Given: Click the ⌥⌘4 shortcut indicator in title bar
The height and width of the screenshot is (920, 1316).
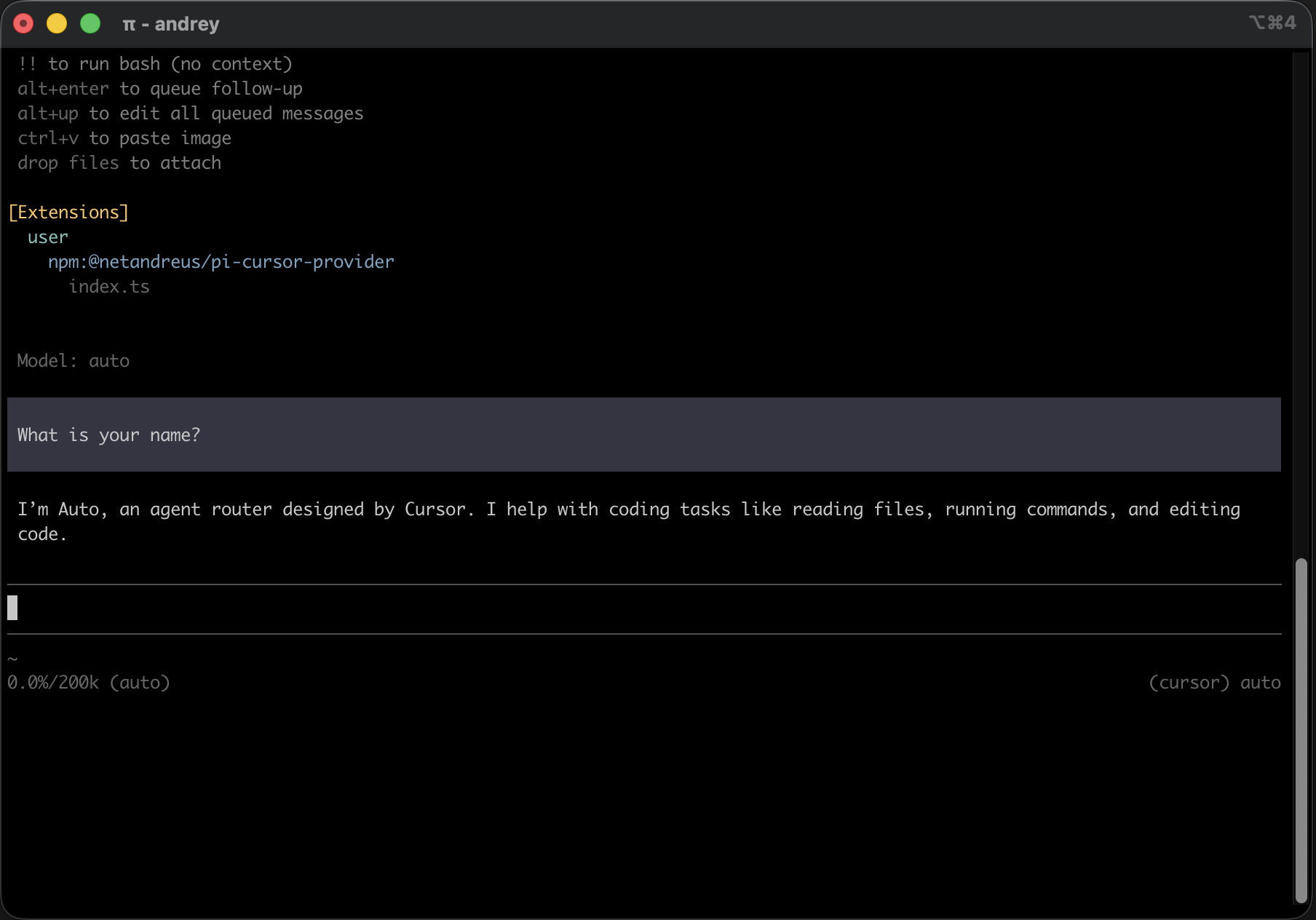Looking at the screenshot, I should 1272,23.
